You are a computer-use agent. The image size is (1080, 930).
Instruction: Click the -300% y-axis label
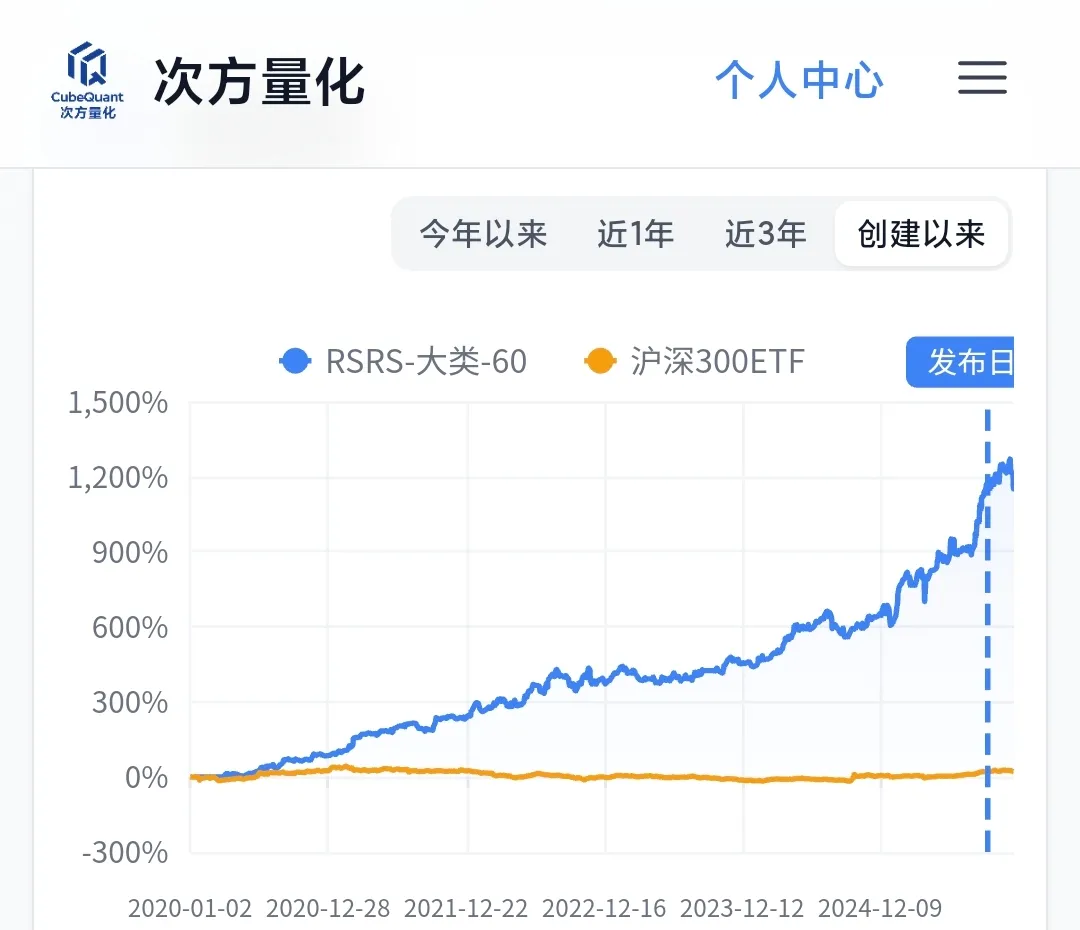click(125, 852)
